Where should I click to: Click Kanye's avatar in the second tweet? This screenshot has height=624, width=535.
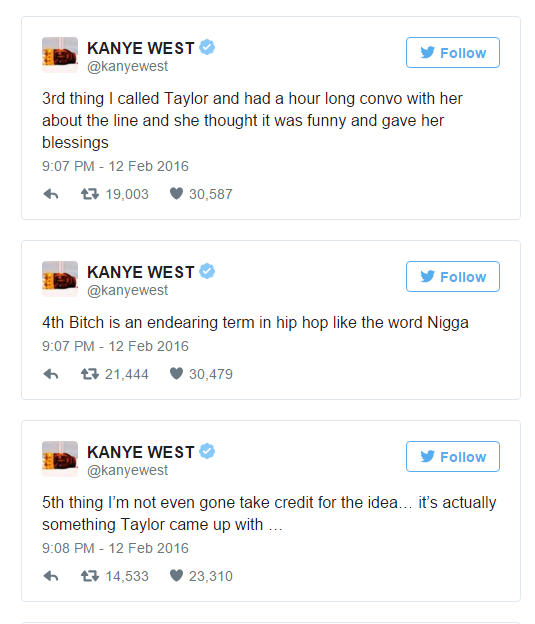(60, 279)
